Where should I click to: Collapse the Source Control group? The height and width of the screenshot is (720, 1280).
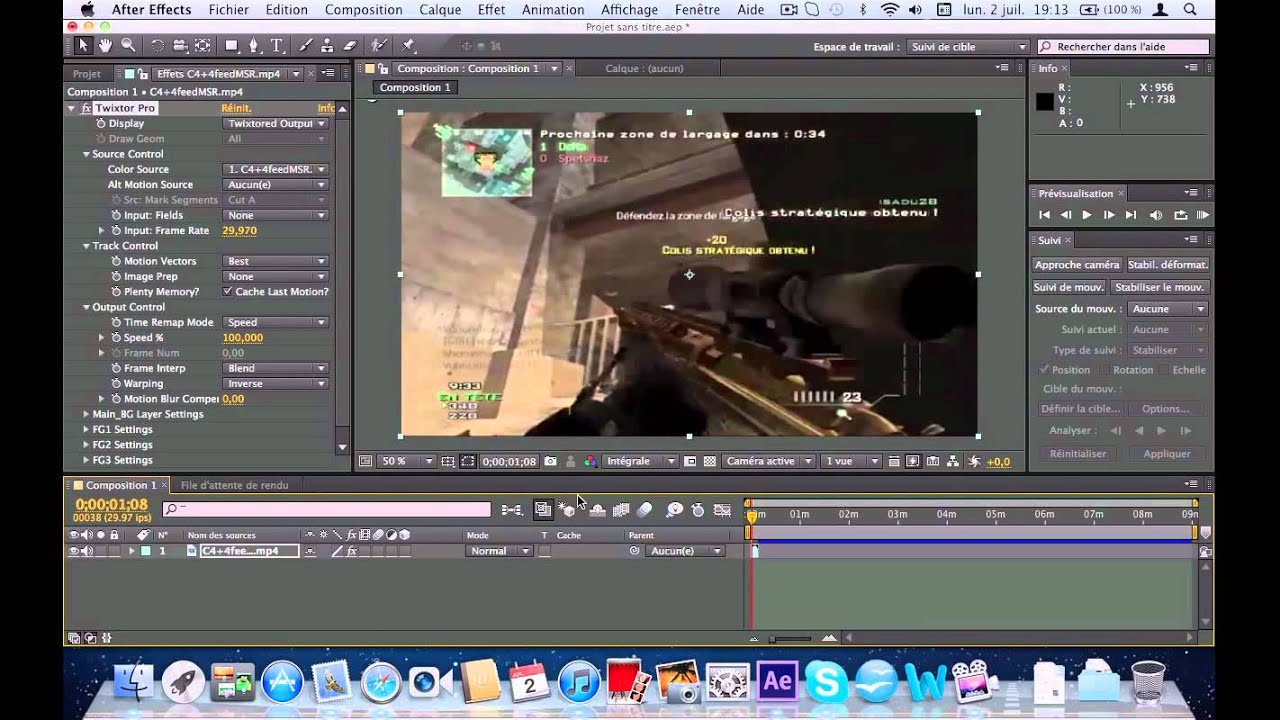86,154
